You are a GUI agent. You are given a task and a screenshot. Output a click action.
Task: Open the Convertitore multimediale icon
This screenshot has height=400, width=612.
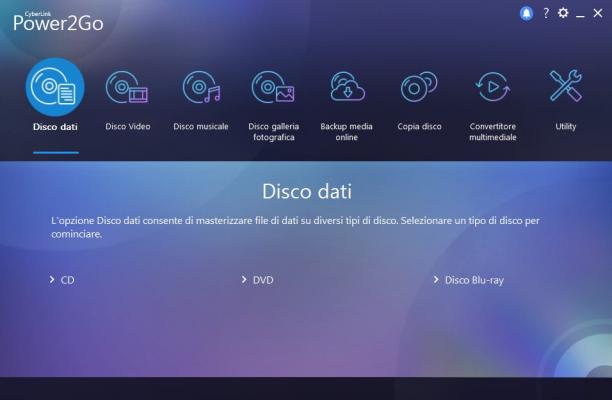493,87
